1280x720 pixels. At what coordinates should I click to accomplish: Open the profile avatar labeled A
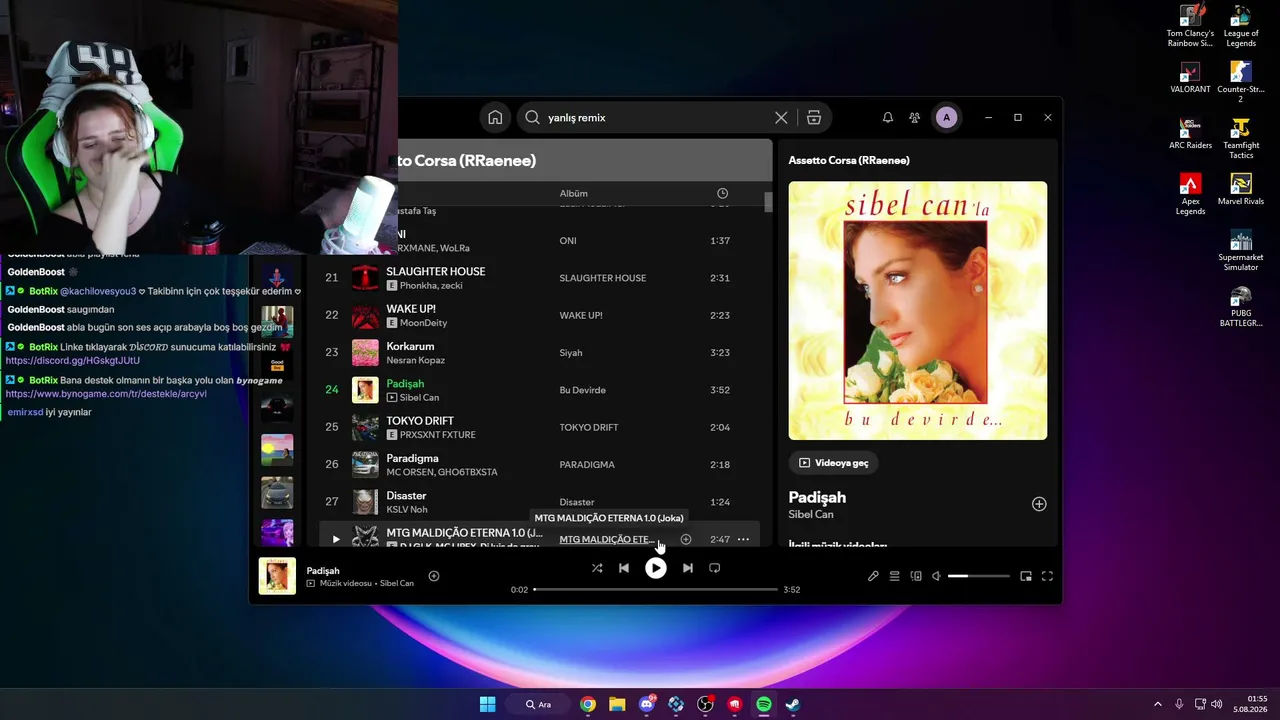[946, 117]
